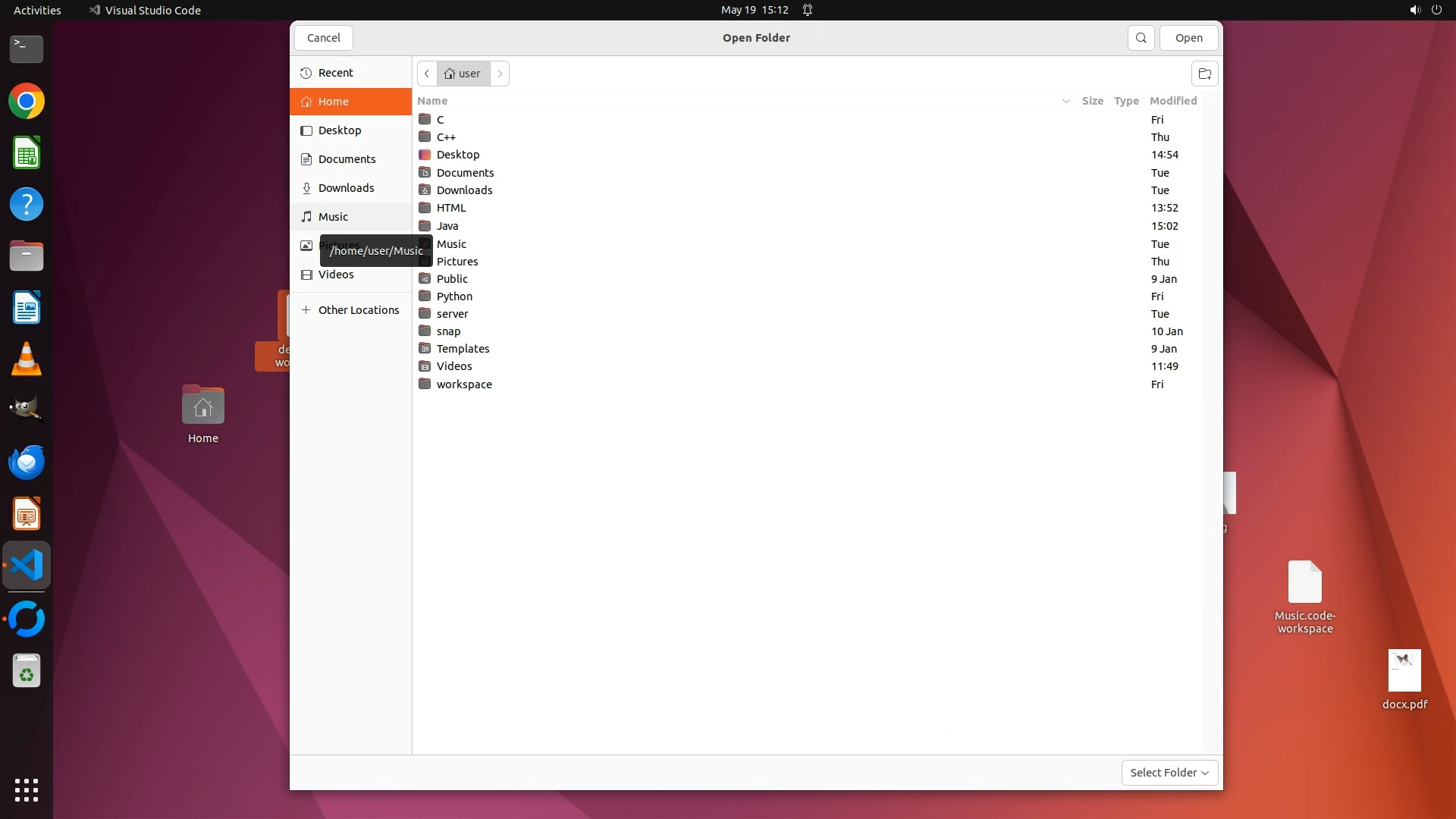Sort files by Modified column header
The image size is (1456, 819).
point(1172,101)
